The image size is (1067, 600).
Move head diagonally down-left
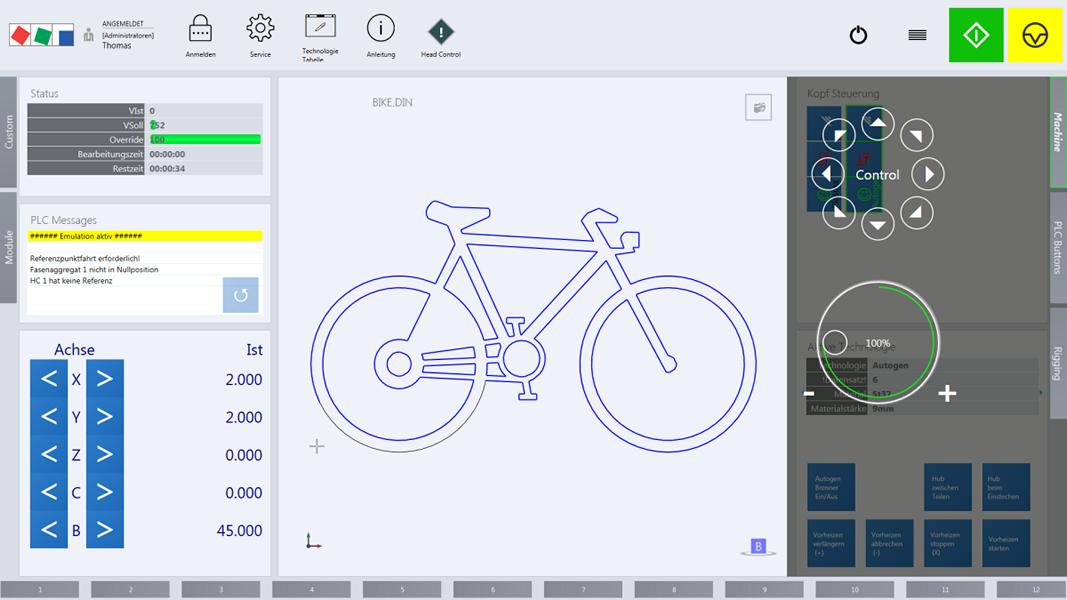[x=839, y=213]
